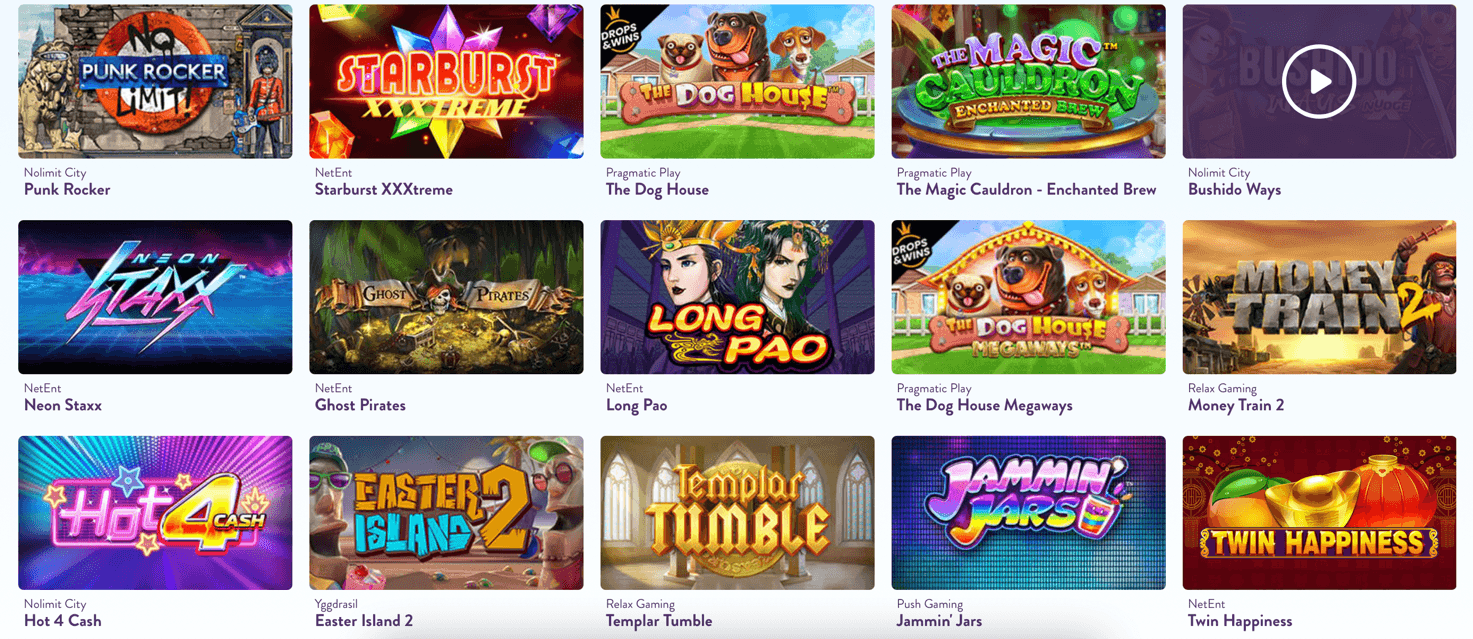This screenshot has height=639, width=1473.
Task: Launch the Neon Staxx game tile
Action: click(x=155, y=297)
